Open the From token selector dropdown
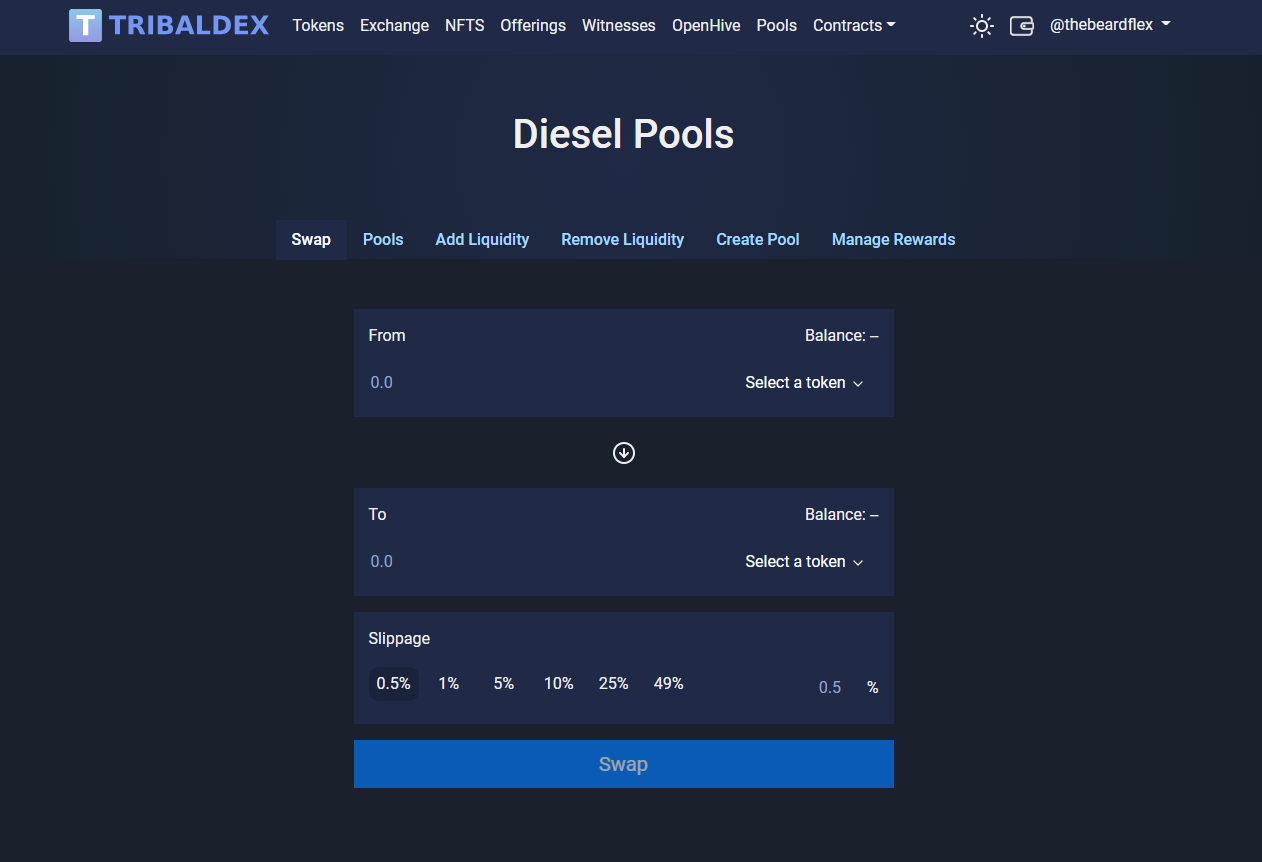 [804, 383]
